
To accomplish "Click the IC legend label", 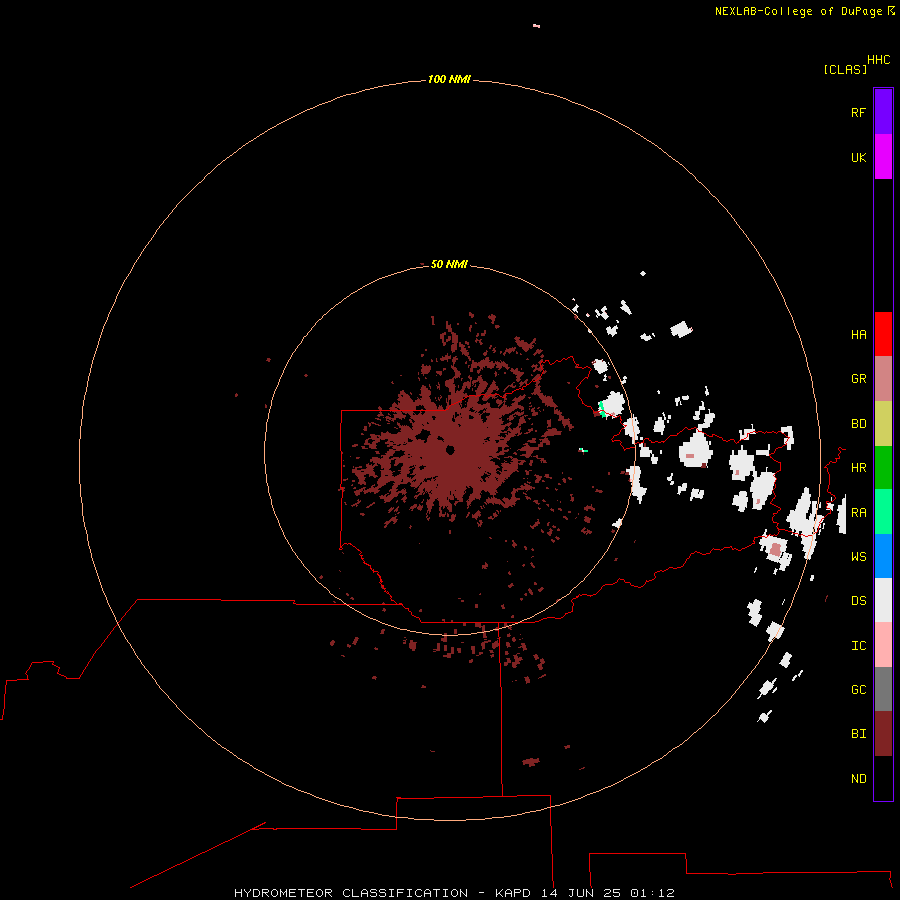I will coord(858,646).
